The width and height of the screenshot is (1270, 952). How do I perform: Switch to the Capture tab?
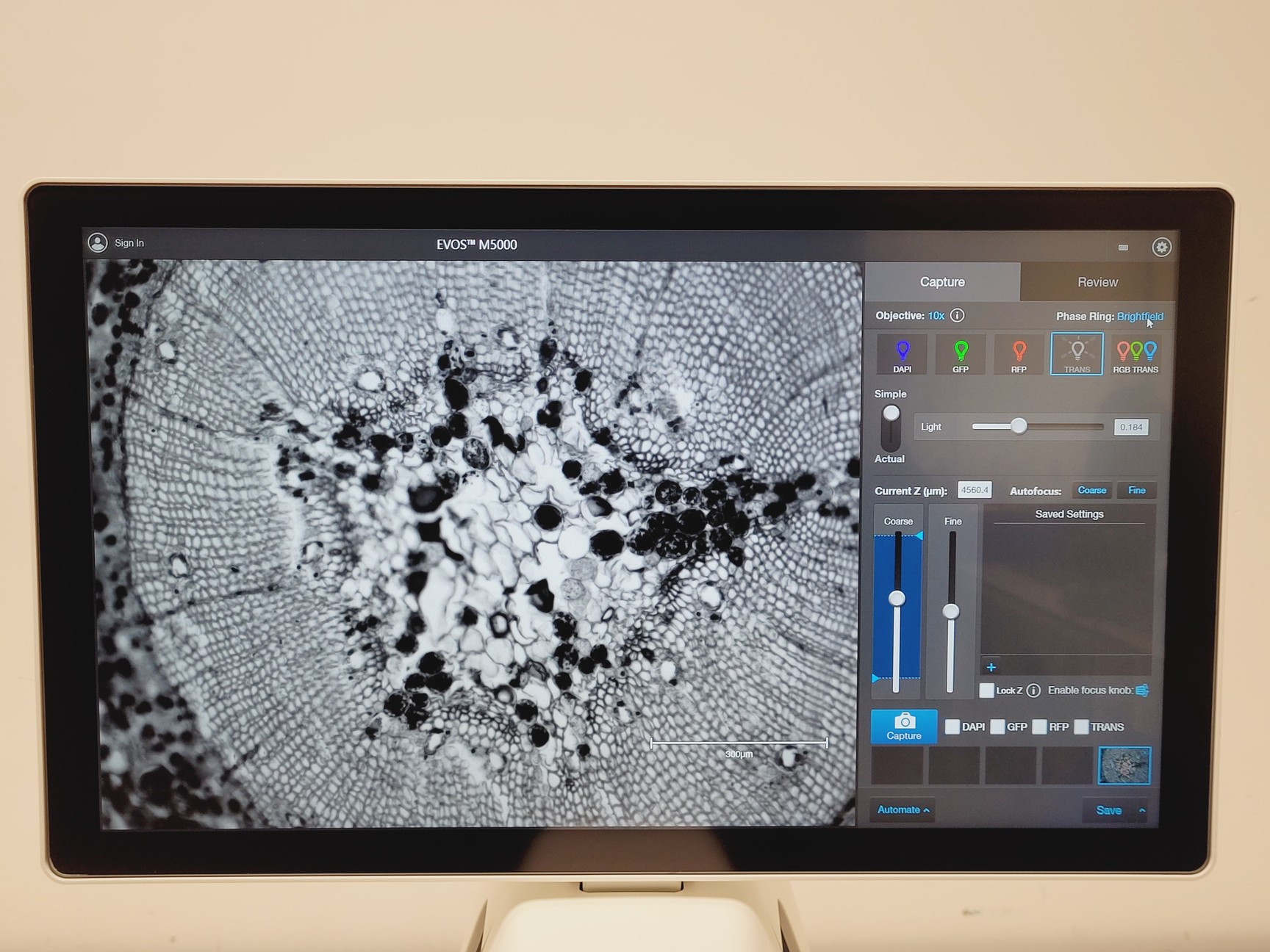coord(943,281)
